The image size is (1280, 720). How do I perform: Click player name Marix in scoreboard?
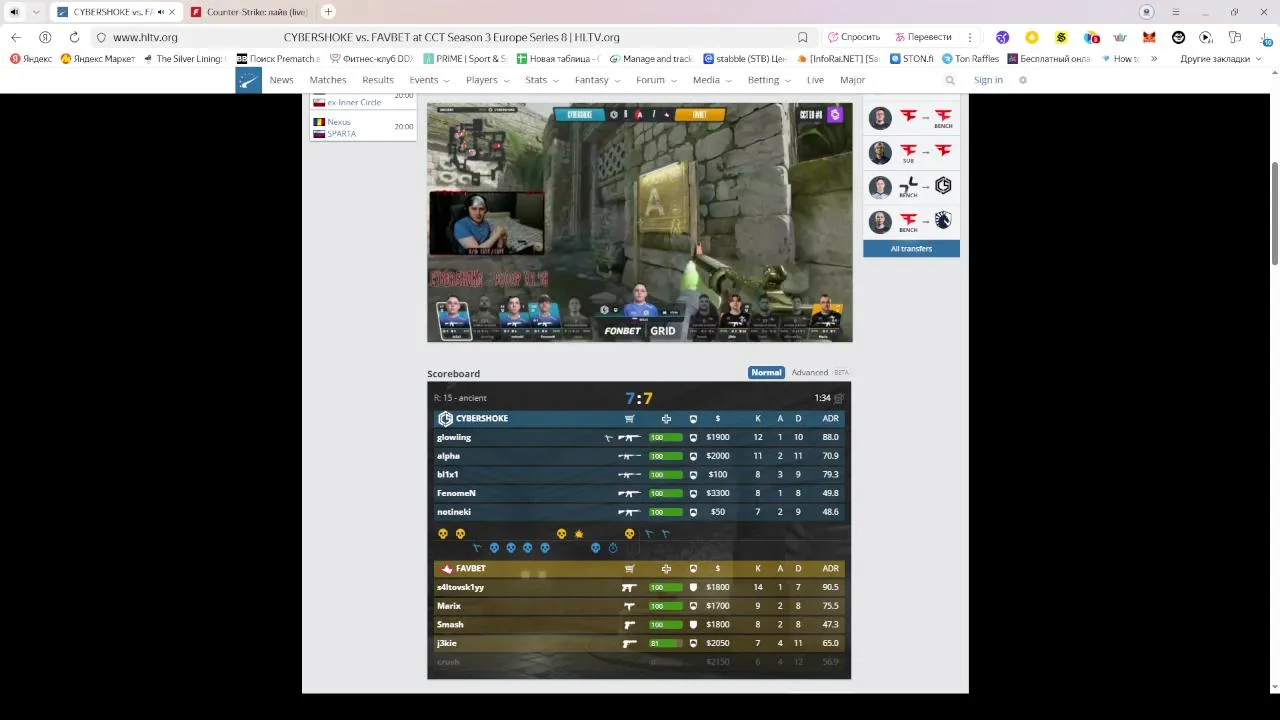coord(448,606)
